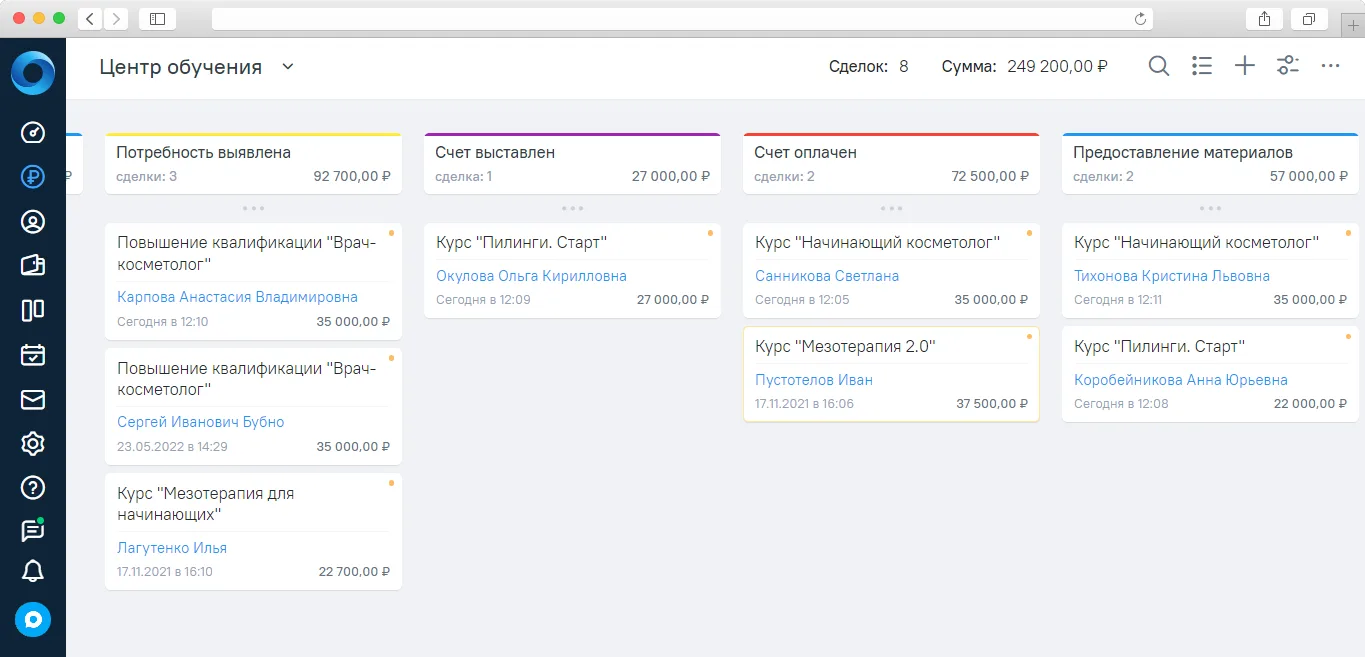Open the browser tabs overview button
The height and width of the screenshot is (657, 1365).
pyautogui.click(x=1308, y=18)
